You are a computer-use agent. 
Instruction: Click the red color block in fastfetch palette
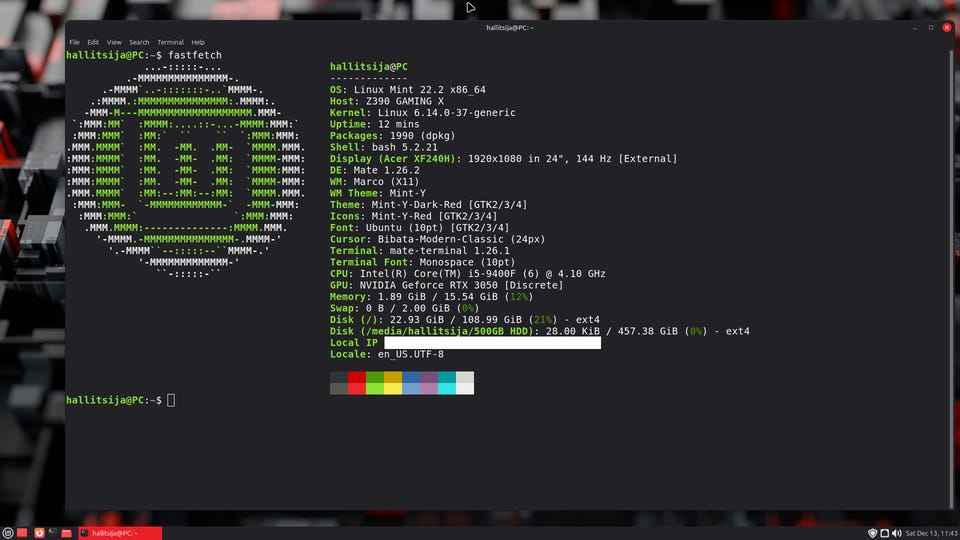(356, 383)
